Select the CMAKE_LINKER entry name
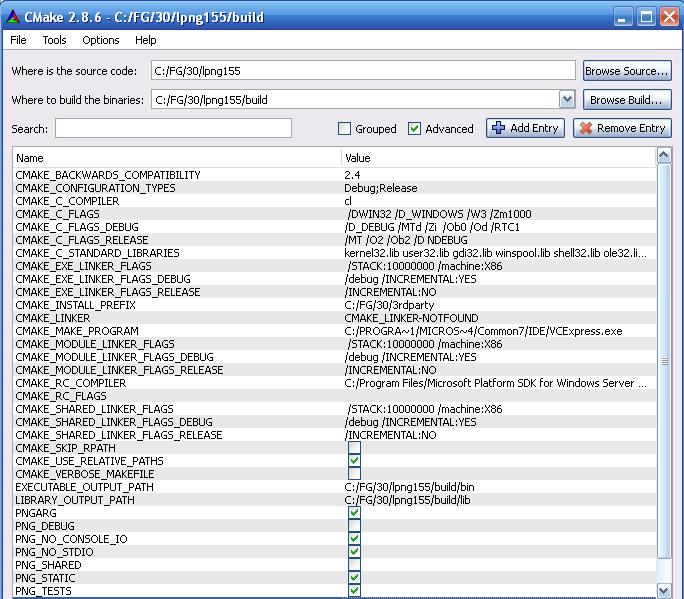The height and width of the screenshot is (599, 684). click(x=53, y=318)
